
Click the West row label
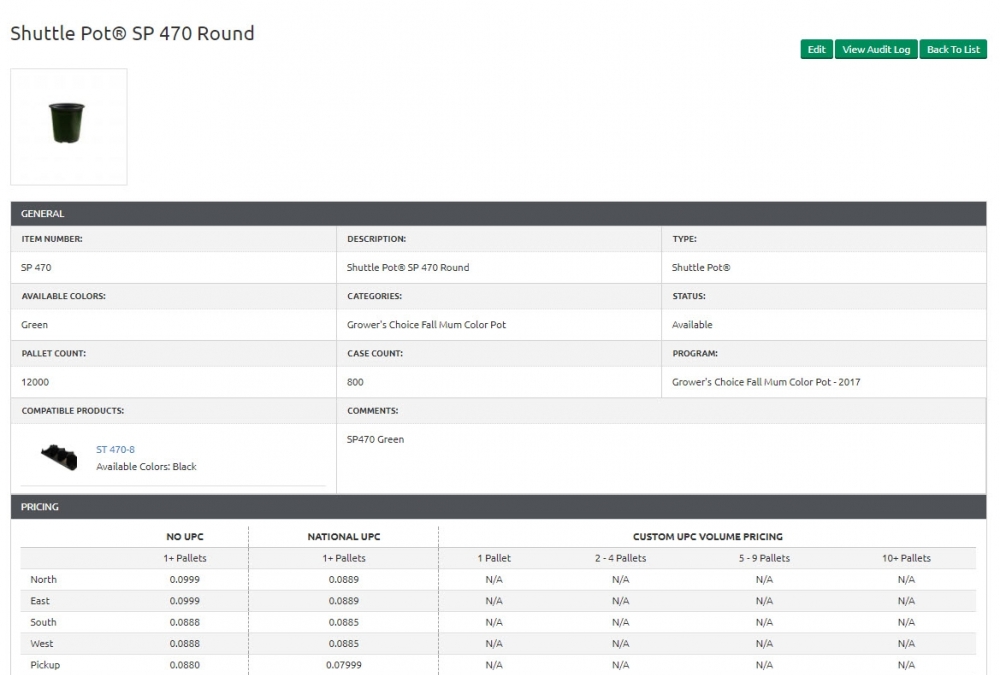coord(42,644)
